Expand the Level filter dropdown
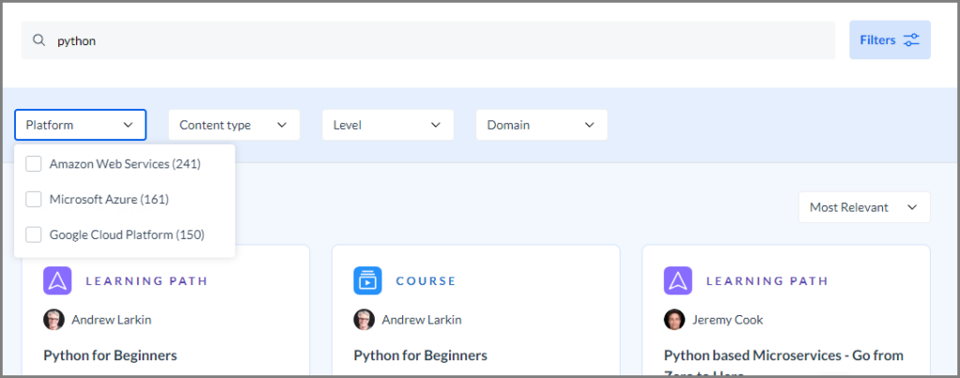The width and height of the screenshot is (960, 378). click(x=388, y=125)
